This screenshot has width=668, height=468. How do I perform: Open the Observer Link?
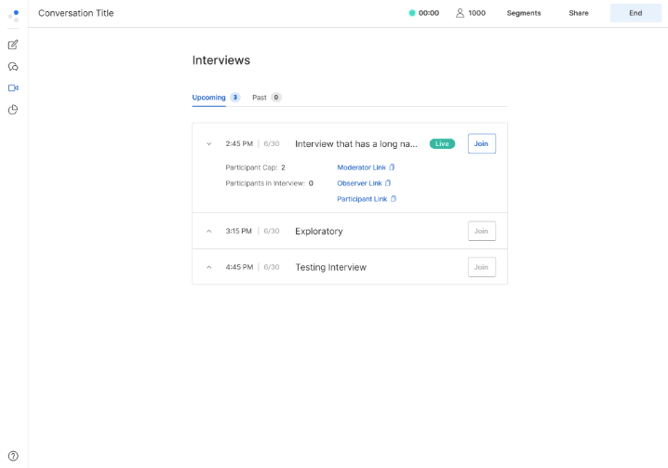coord(359,183)
